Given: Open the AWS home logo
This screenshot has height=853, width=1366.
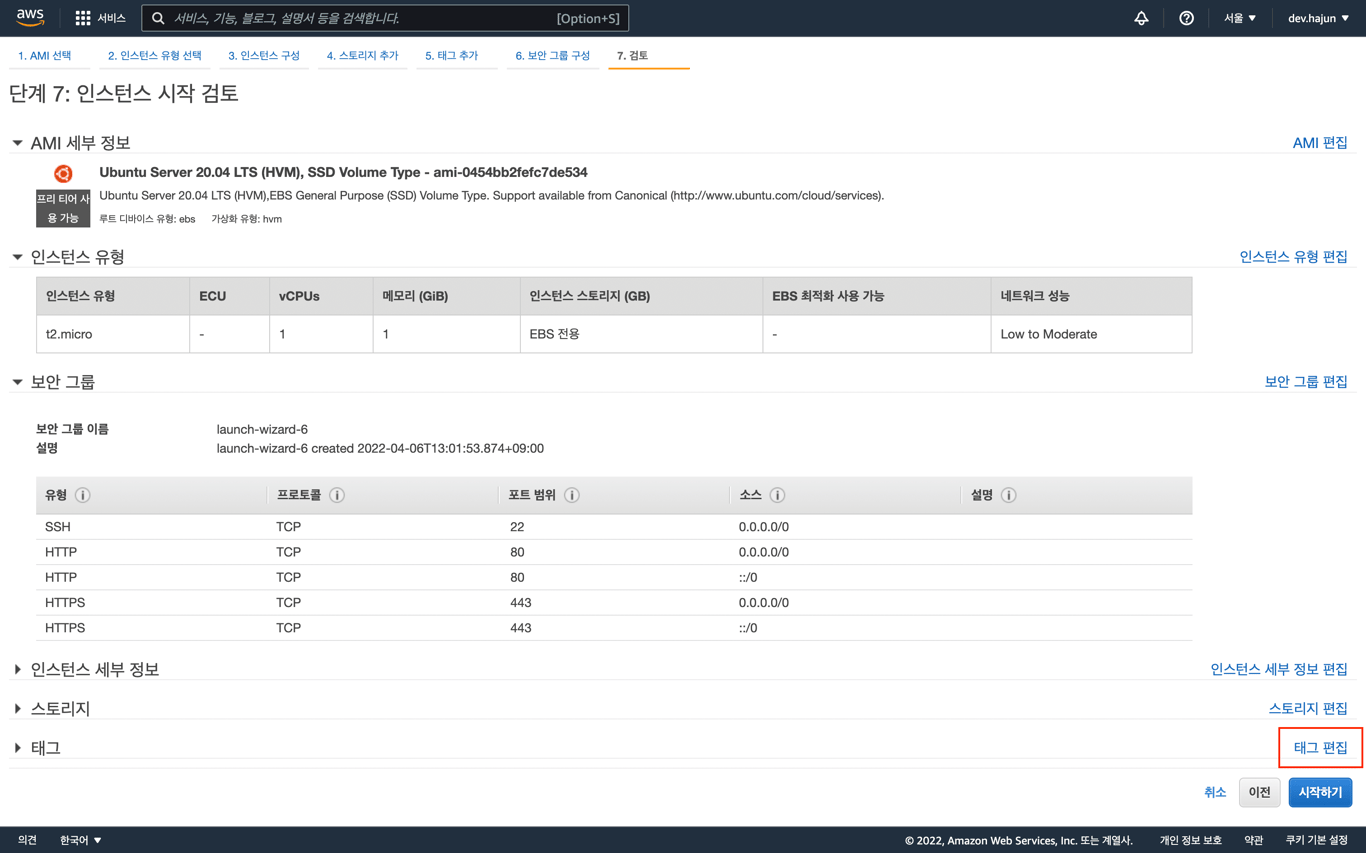Looking at the screenshot, I should tap(30, 17).
